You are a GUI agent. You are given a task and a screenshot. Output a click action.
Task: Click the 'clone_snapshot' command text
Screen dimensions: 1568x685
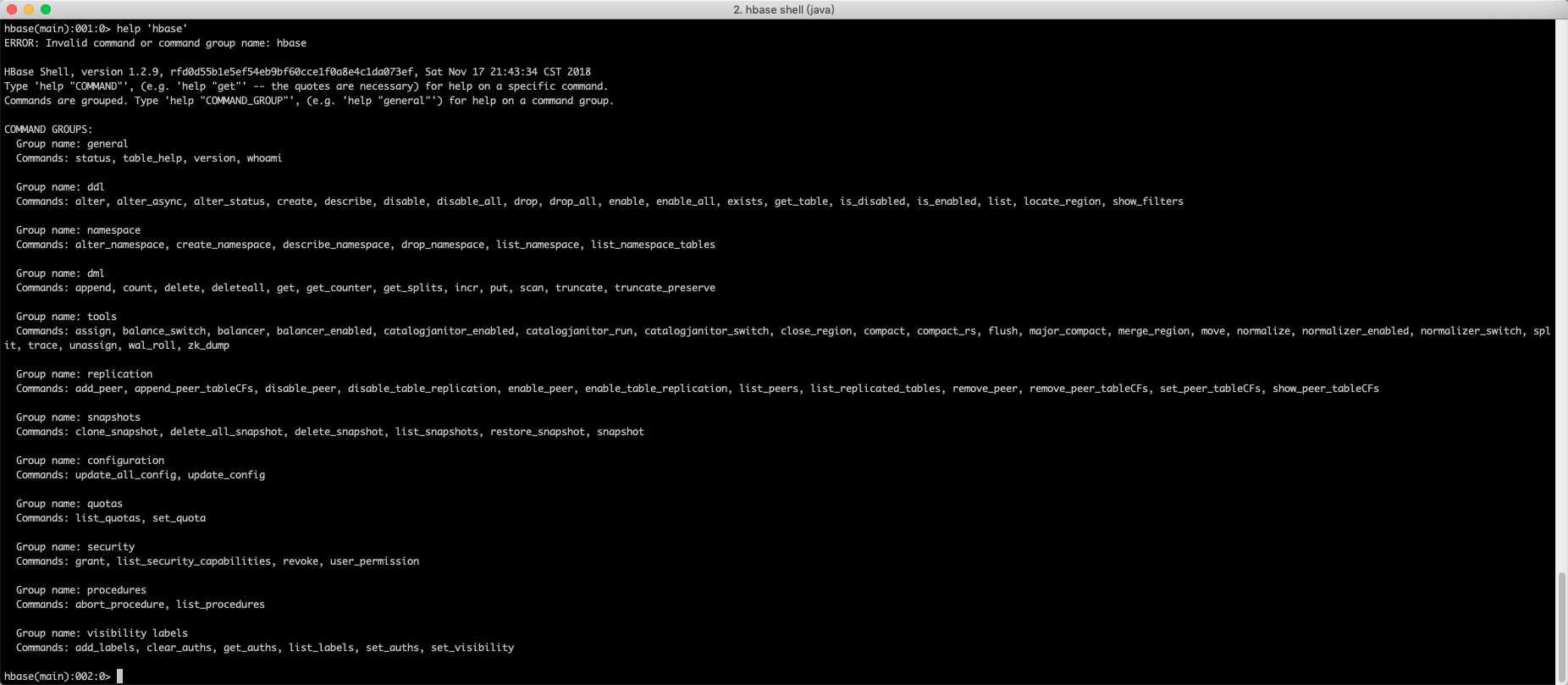(117, 432)
